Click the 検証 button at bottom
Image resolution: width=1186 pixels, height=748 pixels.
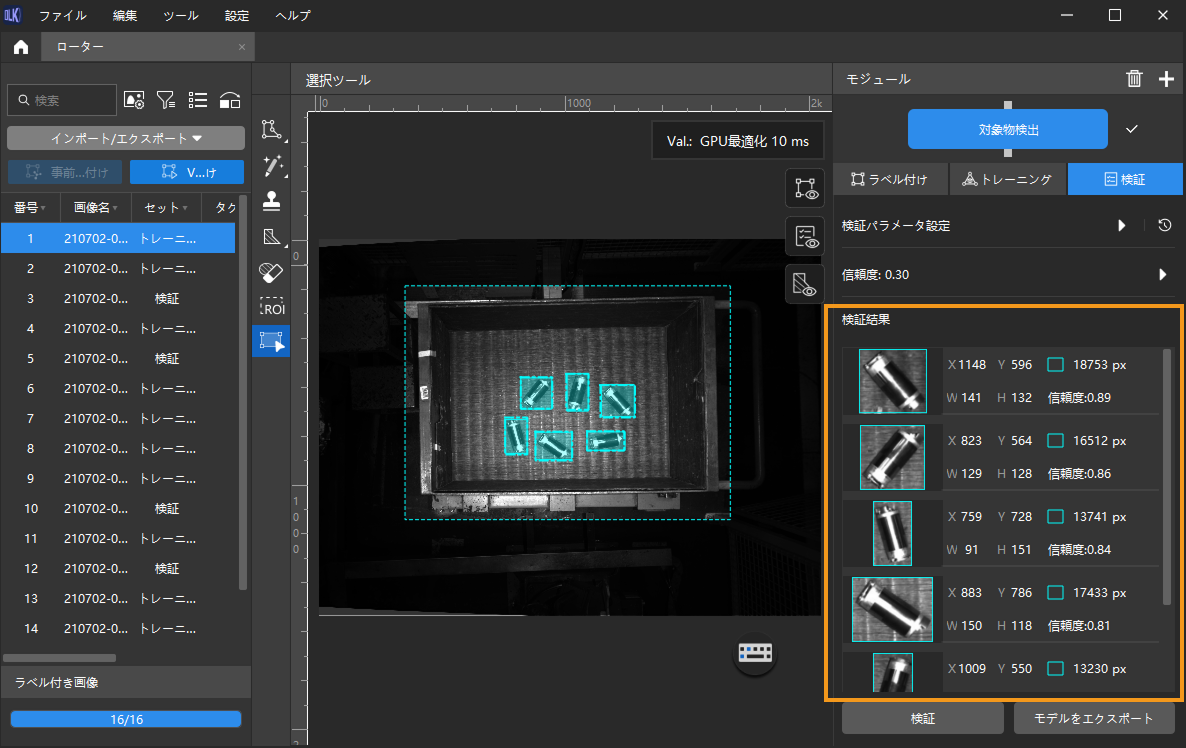[922, 718]
